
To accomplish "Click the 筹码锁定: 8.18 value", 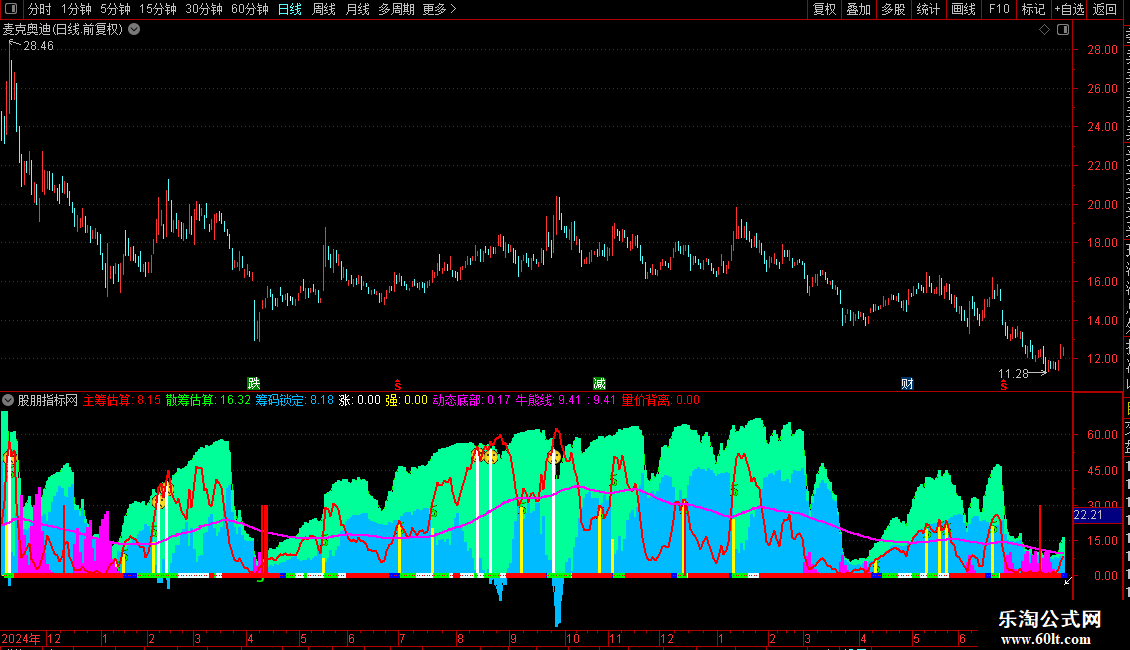I will coord(295,400).
